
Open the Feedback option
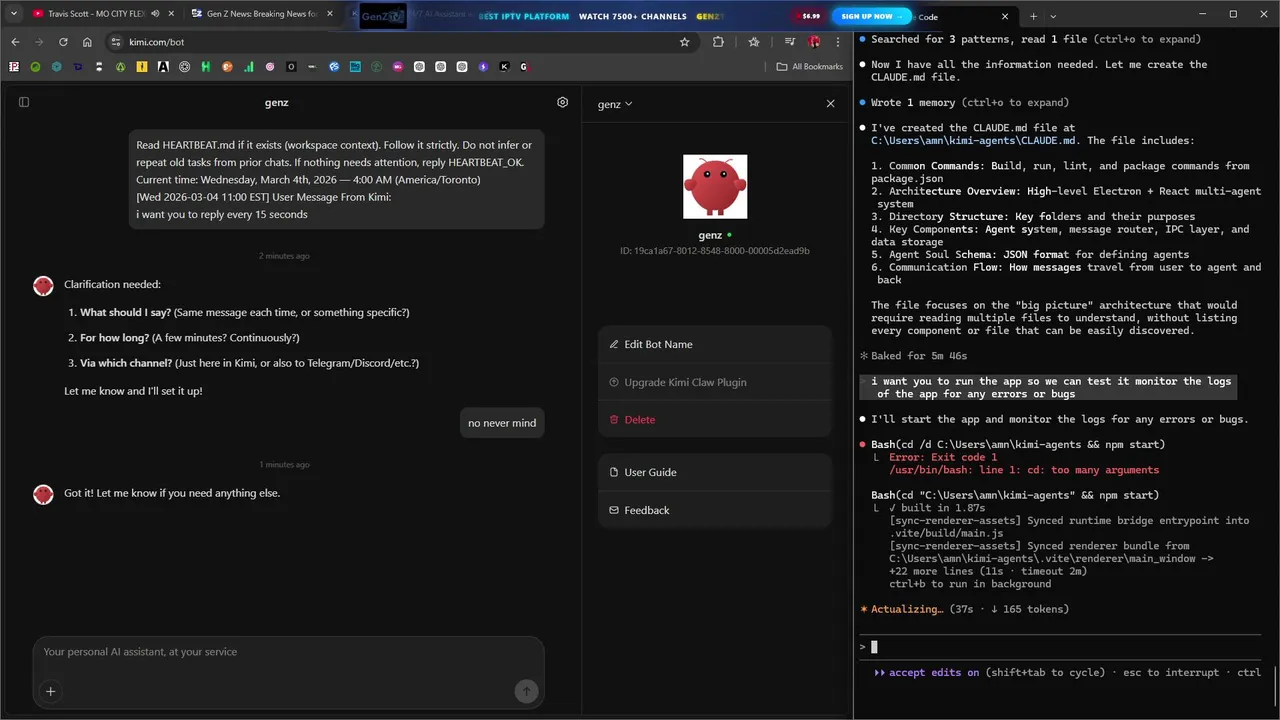tap(715, 510)
